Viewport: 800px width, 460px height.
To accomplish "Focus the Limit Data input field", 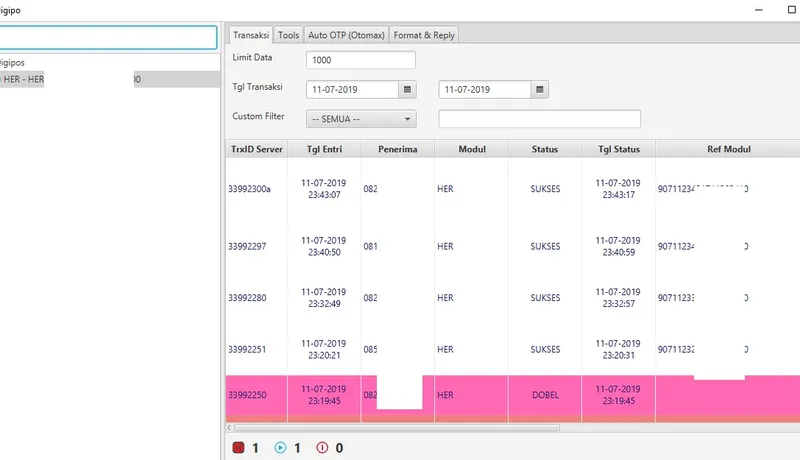I will tap(360, 60).
